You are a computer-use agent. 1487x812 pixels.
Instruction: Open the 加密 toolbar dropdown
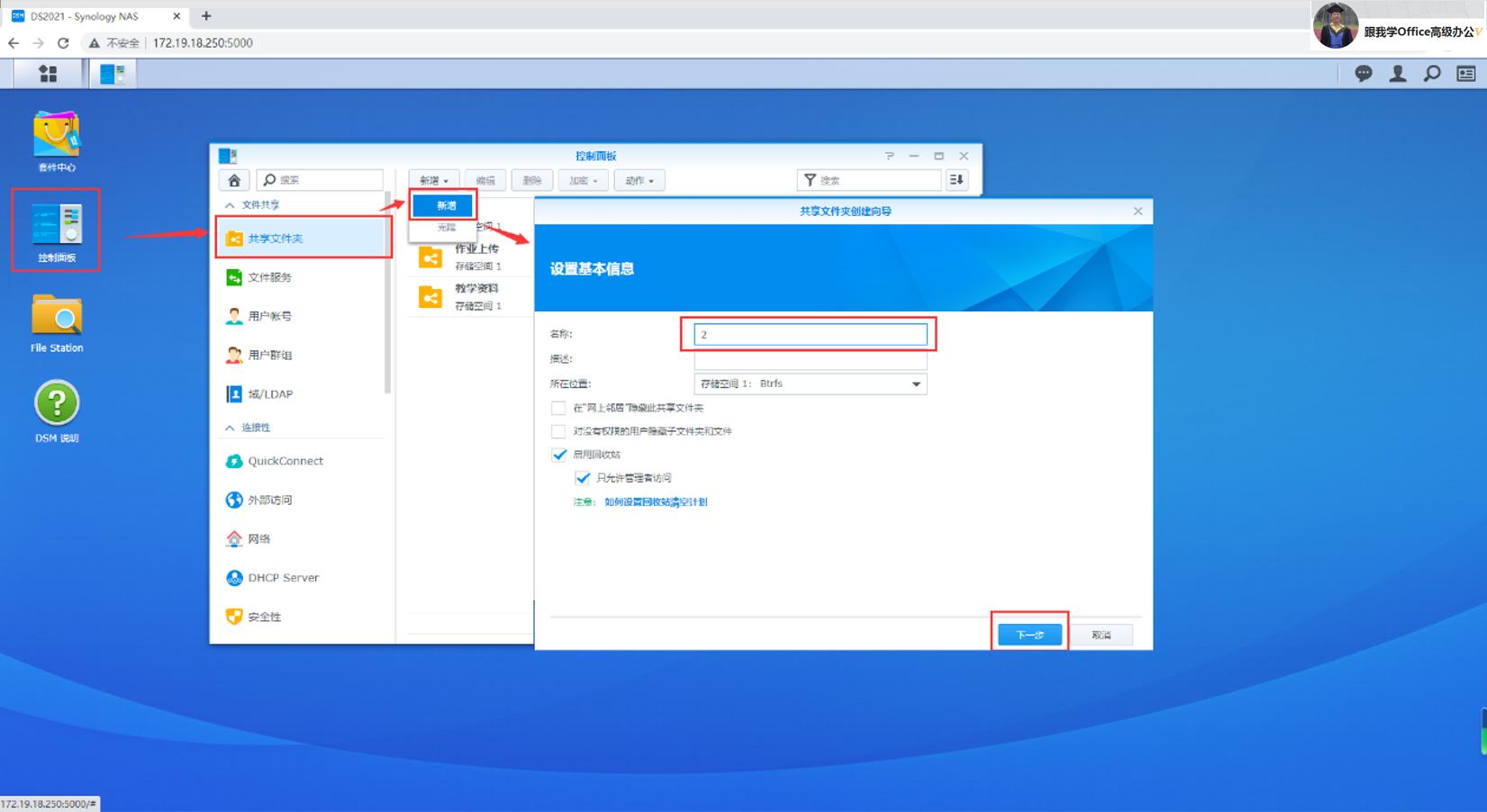click(584, 180)
